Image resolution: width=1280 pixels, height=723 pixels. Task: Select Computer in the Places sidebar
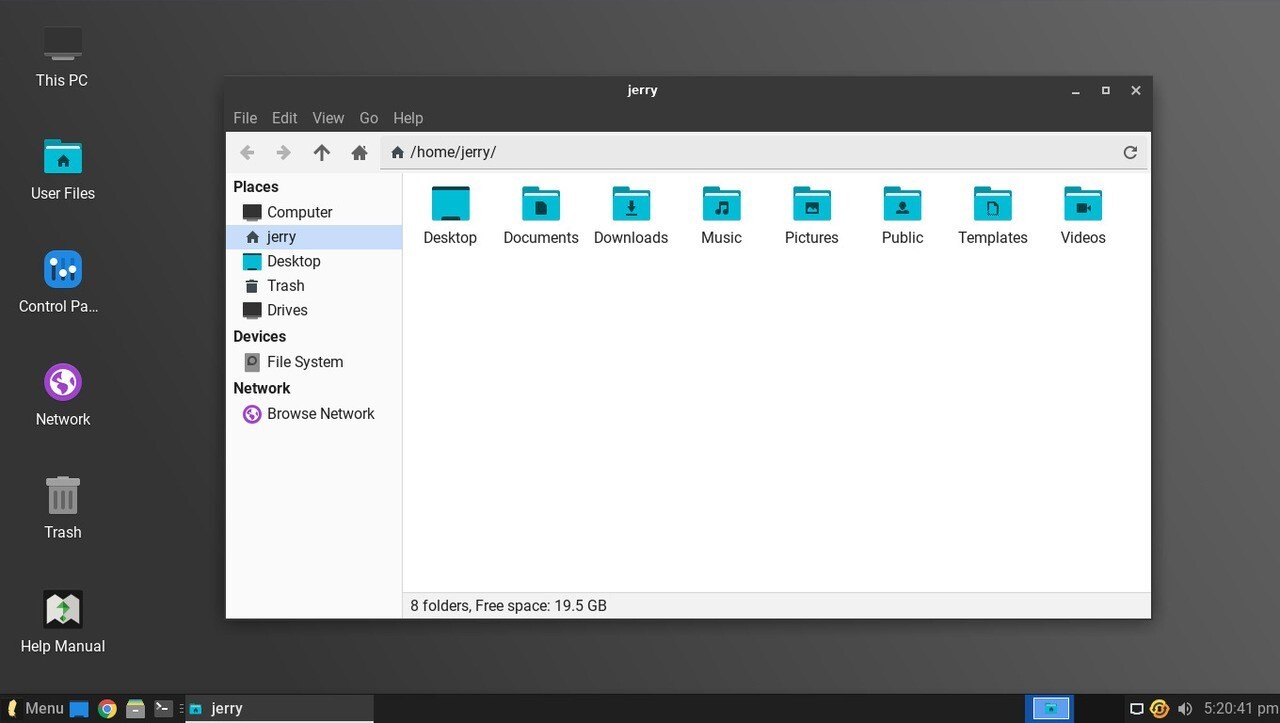[x=298, y=212]
